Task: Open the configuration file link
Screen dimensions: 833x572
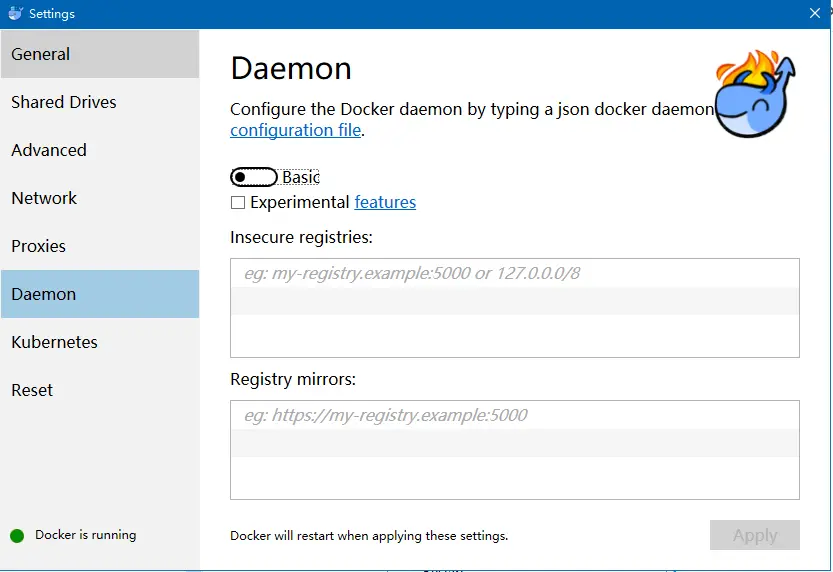Action: (295, 130)
